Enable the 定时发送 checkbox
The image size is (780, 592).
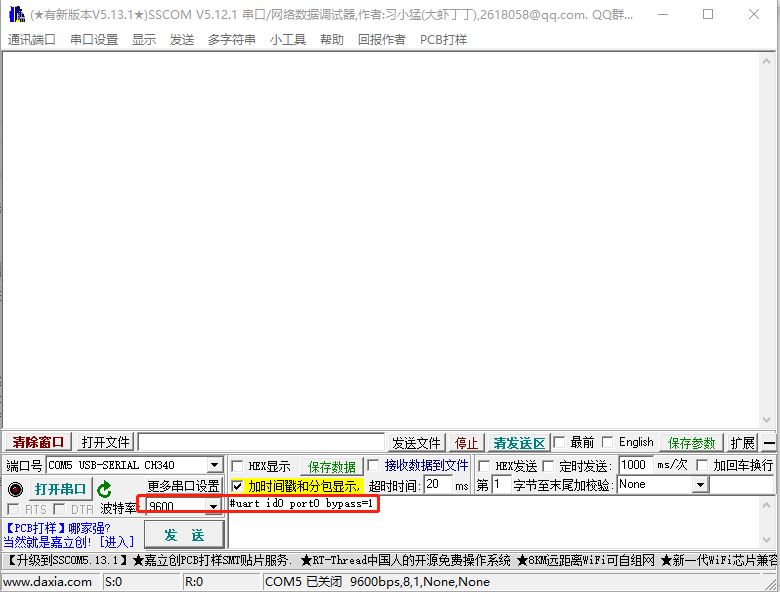tap(550, 466)
